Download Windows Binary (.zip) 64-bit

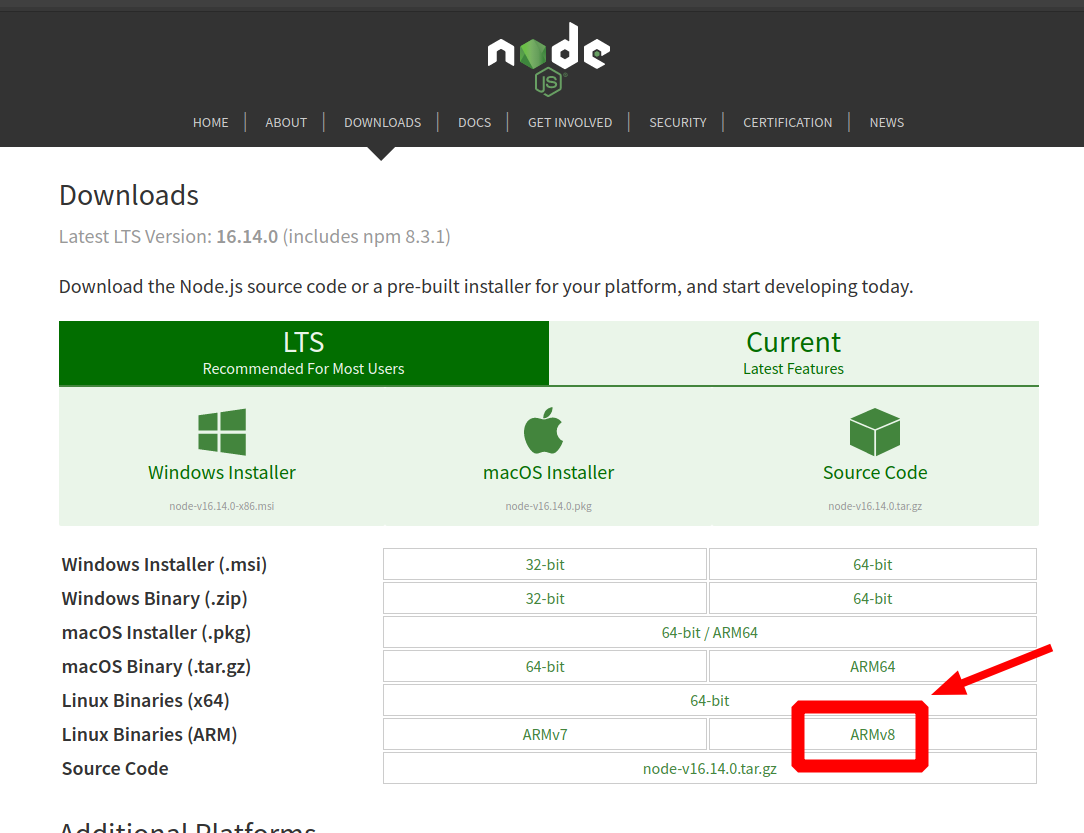coord(872,598)
